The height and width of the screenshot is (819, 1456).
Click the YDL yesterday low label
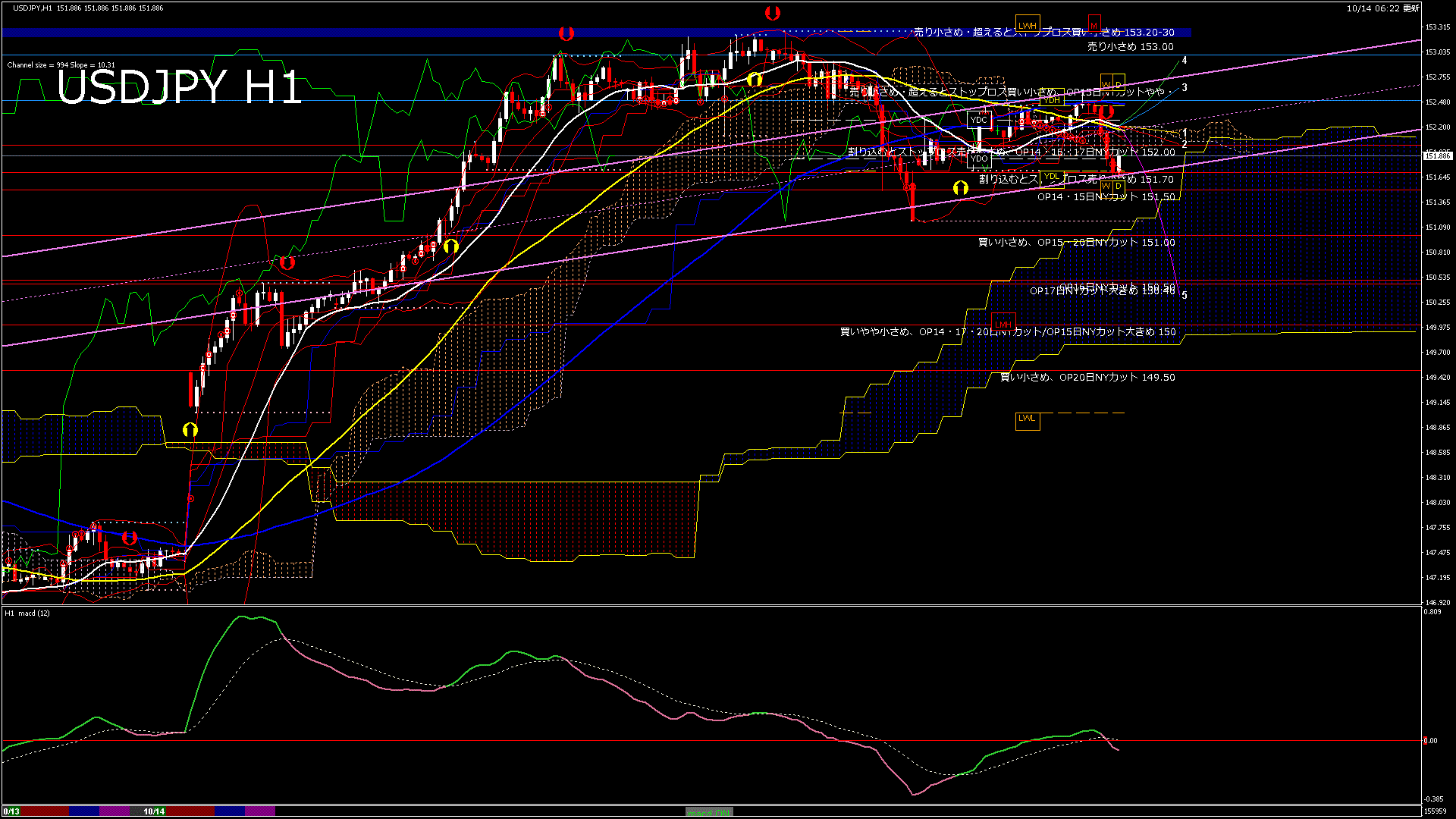1051,177
